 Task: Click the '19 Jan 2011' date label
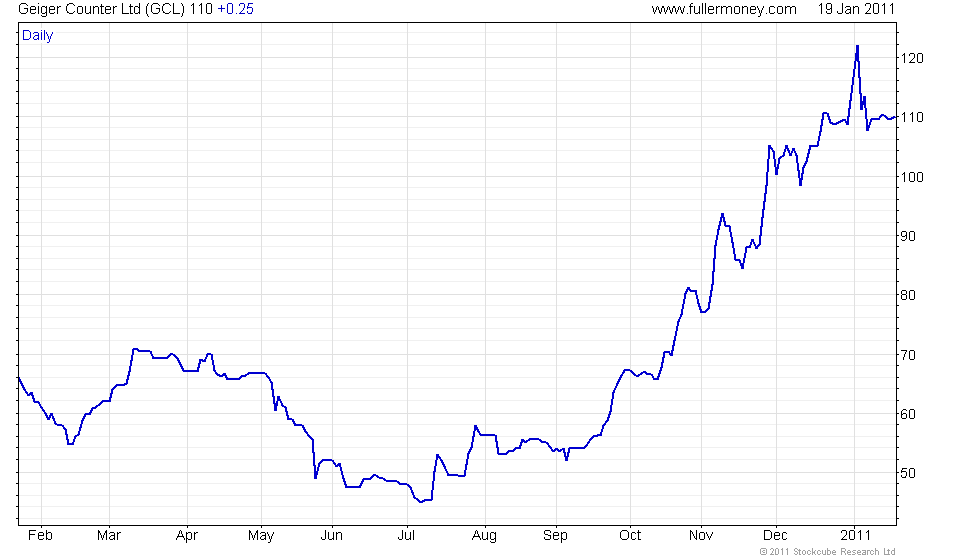[856, 9]
